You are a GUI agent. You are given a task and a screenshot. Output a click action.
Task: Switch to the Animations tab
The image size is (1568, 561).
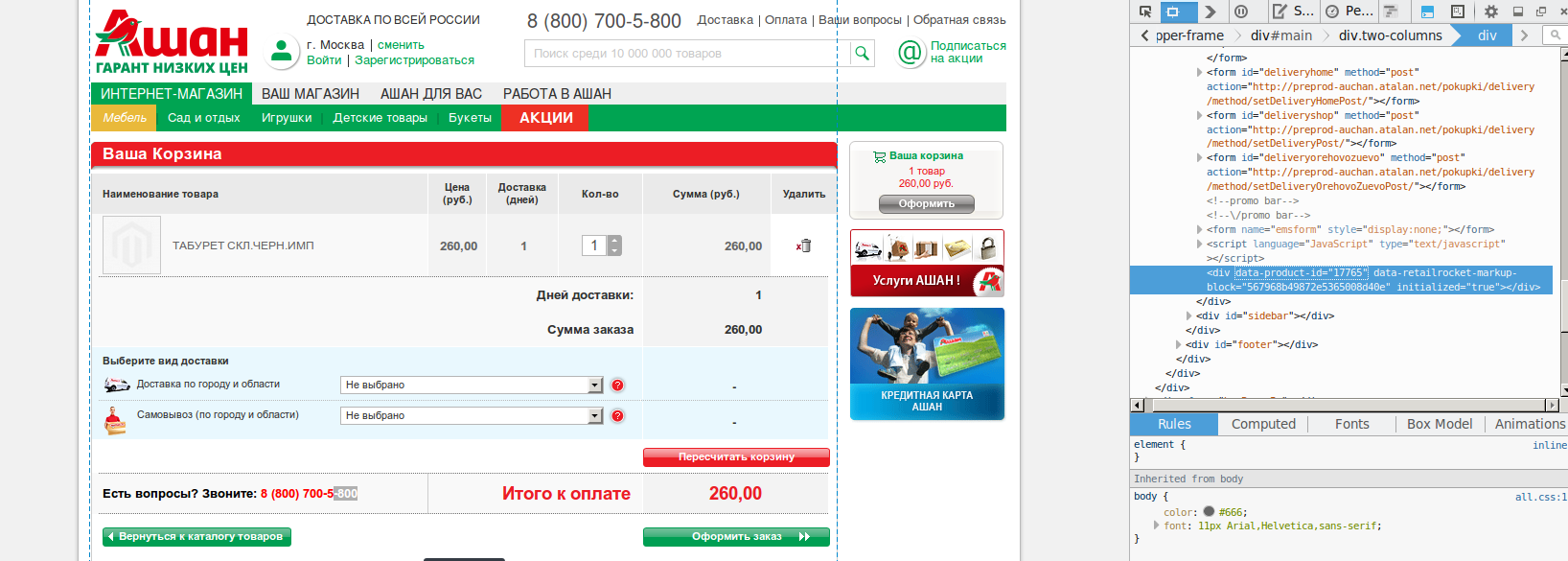click(x=1528, y=424)
